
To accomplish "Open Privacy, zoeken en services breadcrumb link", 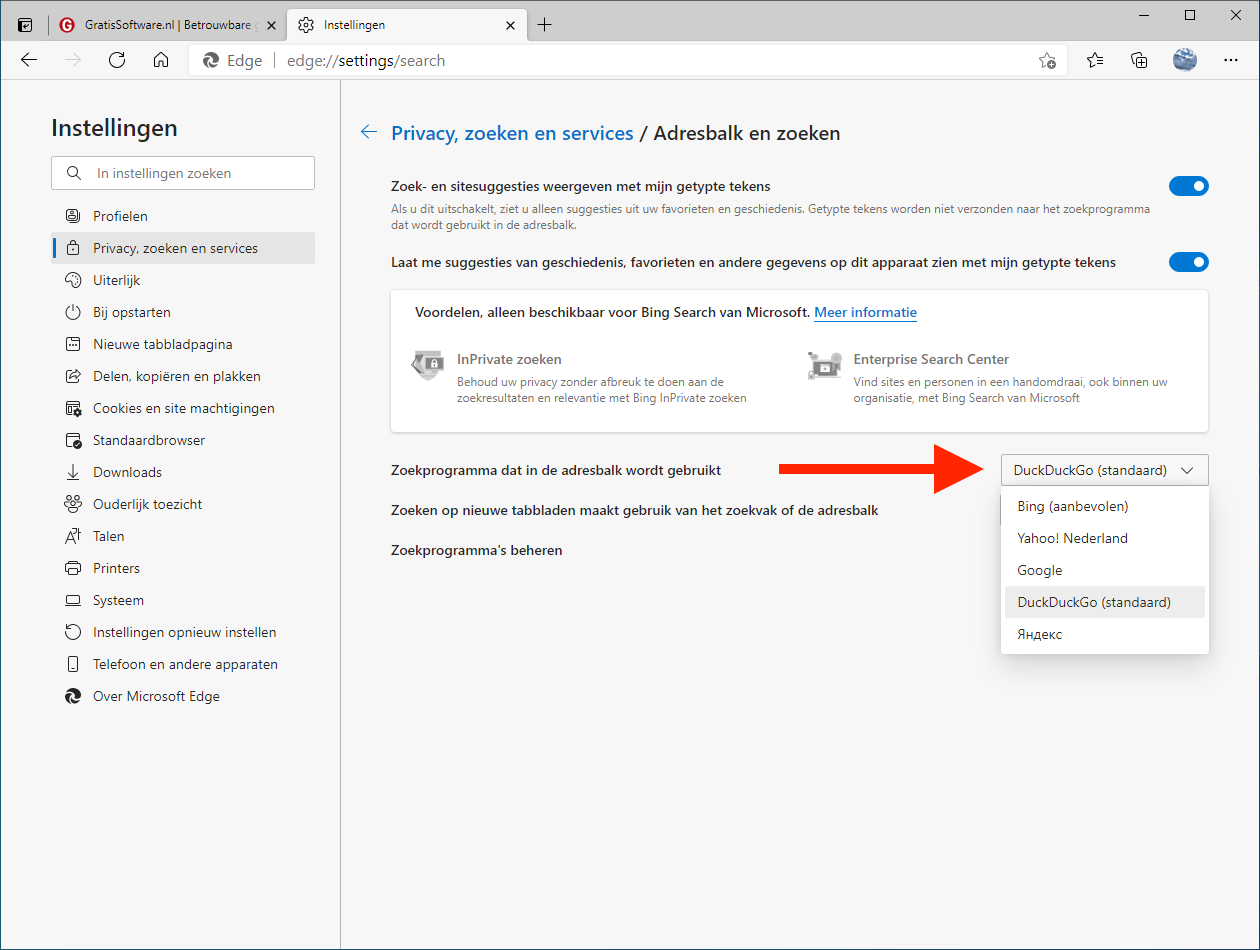I will 512,133.
